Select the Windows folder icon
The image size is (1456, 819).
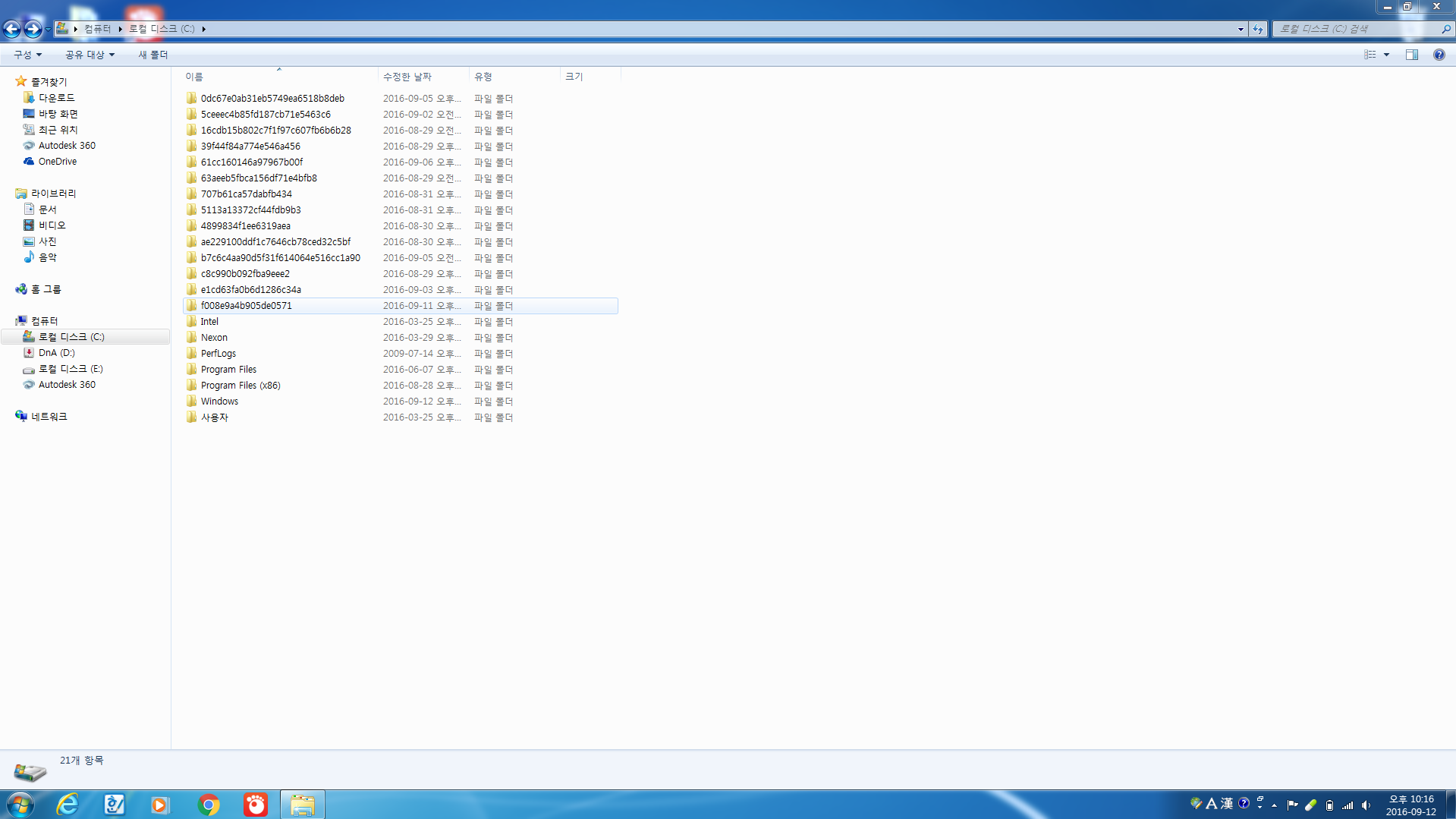point(192,401)
